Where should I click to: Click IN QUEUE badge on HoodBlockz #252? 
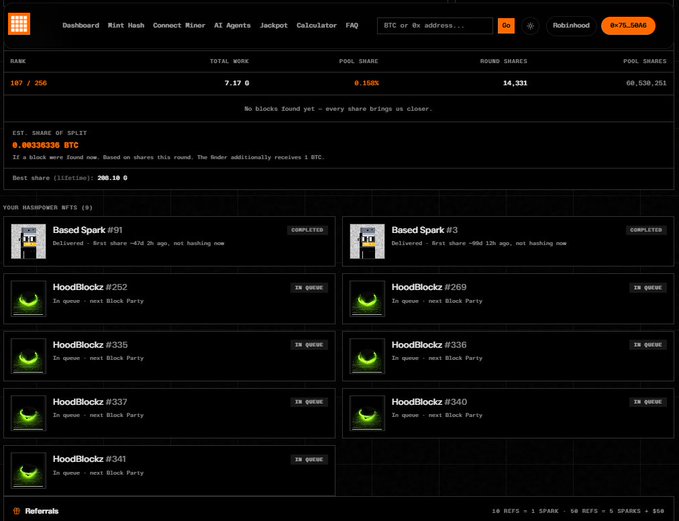(309, 288)
